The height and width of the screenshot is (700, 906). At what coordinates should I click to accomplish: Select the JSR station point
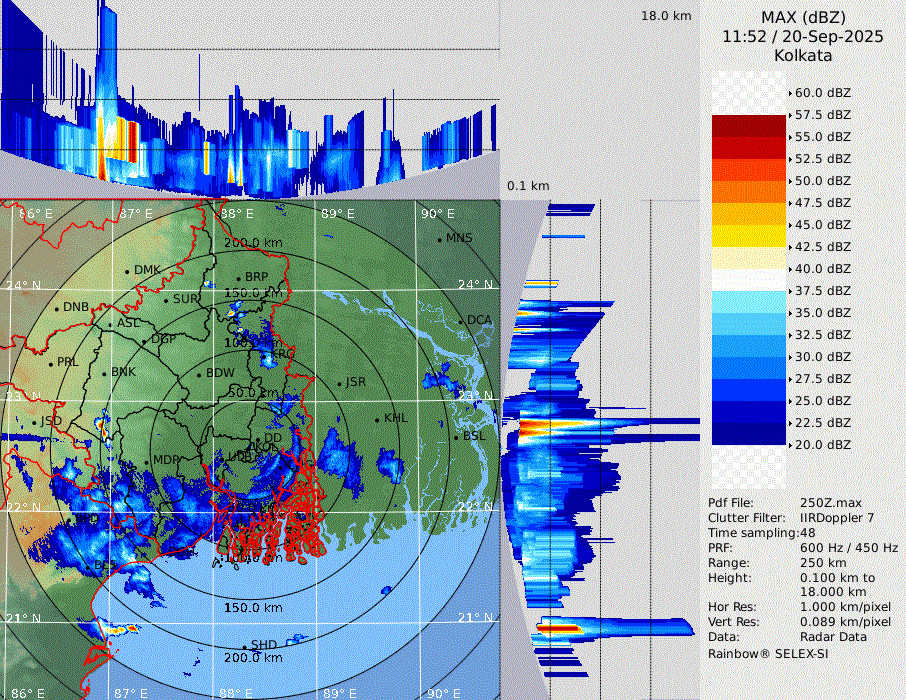(339, 383)
